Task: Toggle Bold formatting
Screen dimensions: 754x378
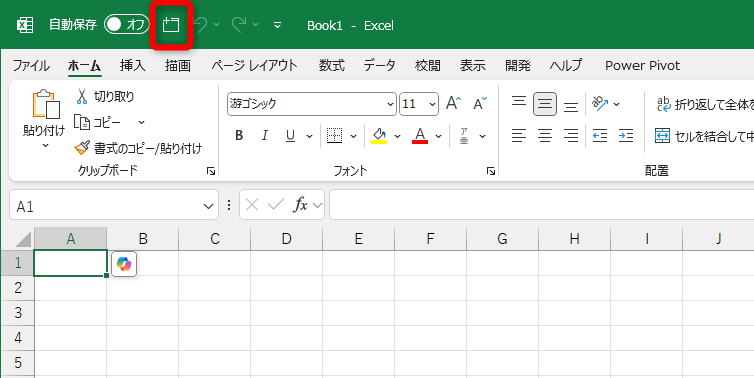Action: tap(239, 136)
